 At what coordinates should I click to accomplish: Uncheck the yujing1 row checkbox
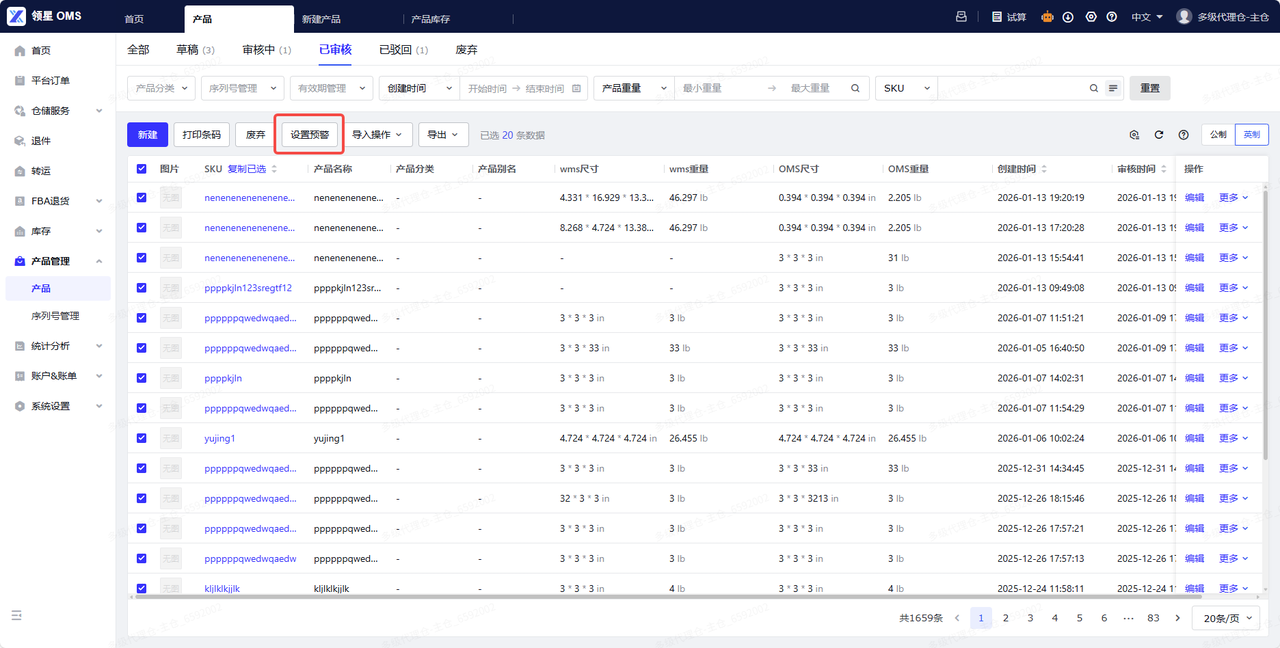click(x=141, y=438)
